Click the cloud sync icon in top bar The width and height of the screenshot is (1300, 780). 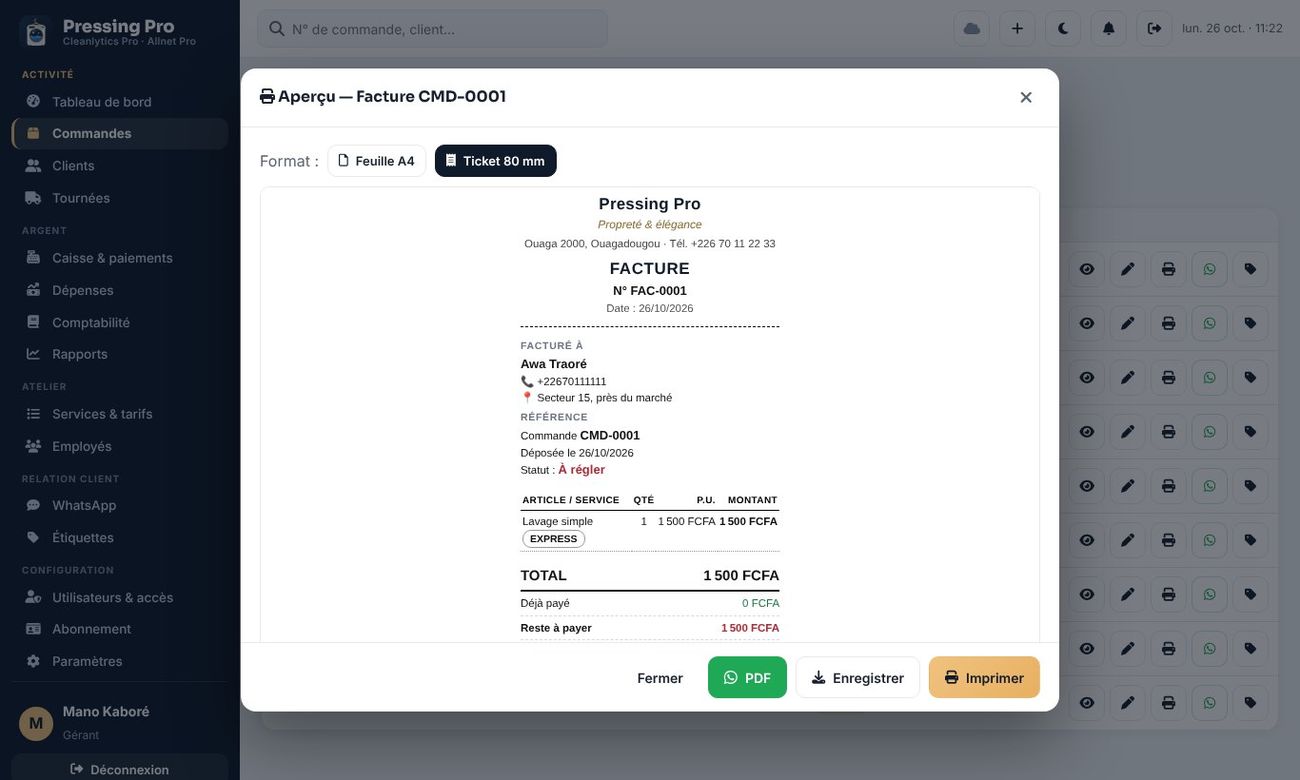pyautogui.click(x=971, y=28)
